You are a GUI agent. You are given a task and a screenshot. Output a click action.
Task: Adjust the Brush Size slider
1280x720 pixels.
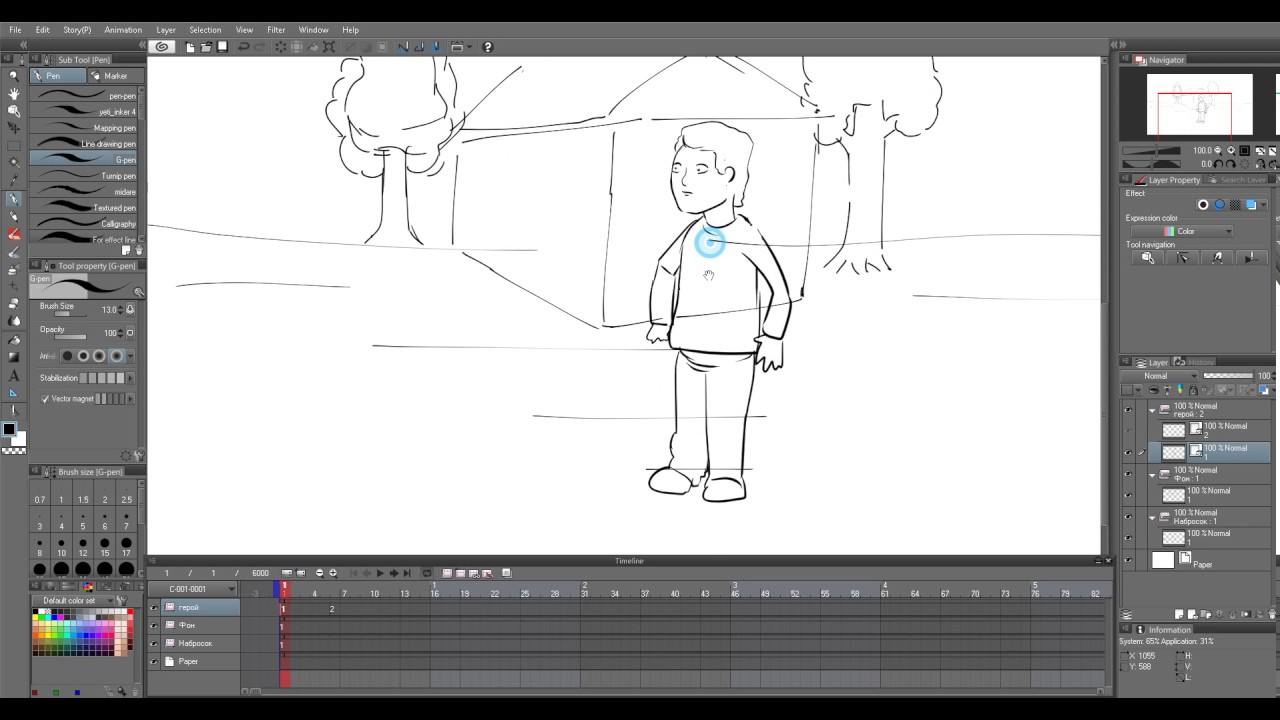pyautogui.click(x=70, y=314)
